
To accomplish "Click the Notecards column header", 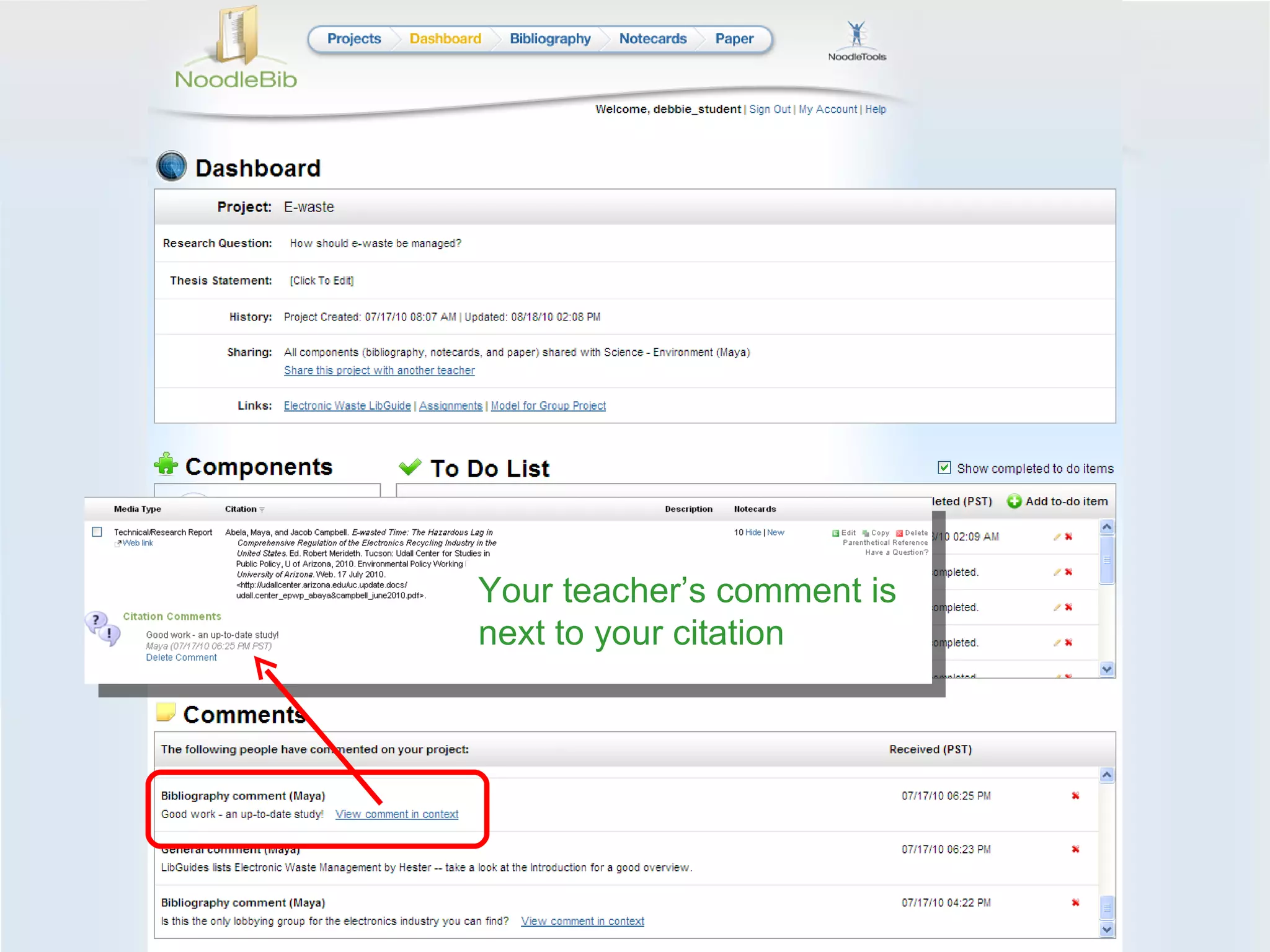I will [755, 509].
